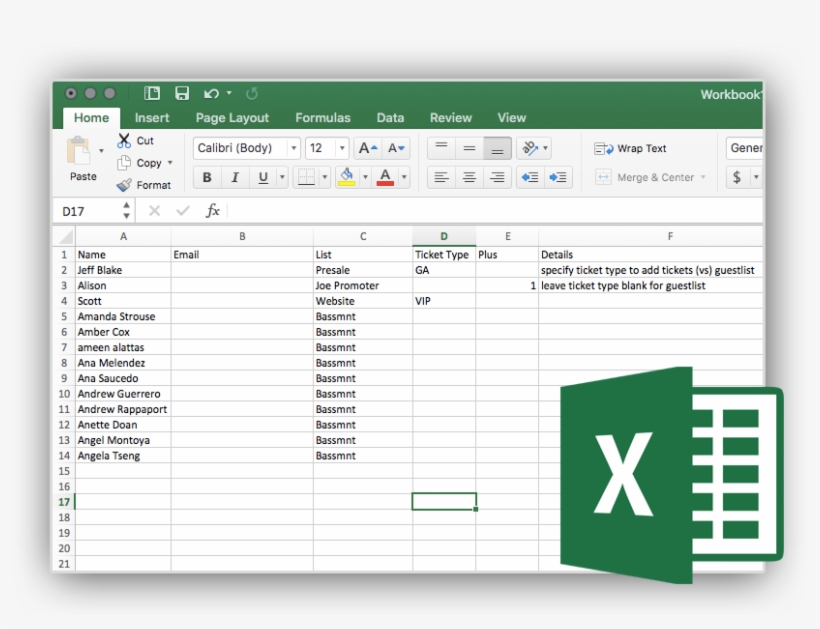Image resolution: width=820 pixels, height=629 pixels.
Task: Open the border style dropdown
Action: (323, 177)
